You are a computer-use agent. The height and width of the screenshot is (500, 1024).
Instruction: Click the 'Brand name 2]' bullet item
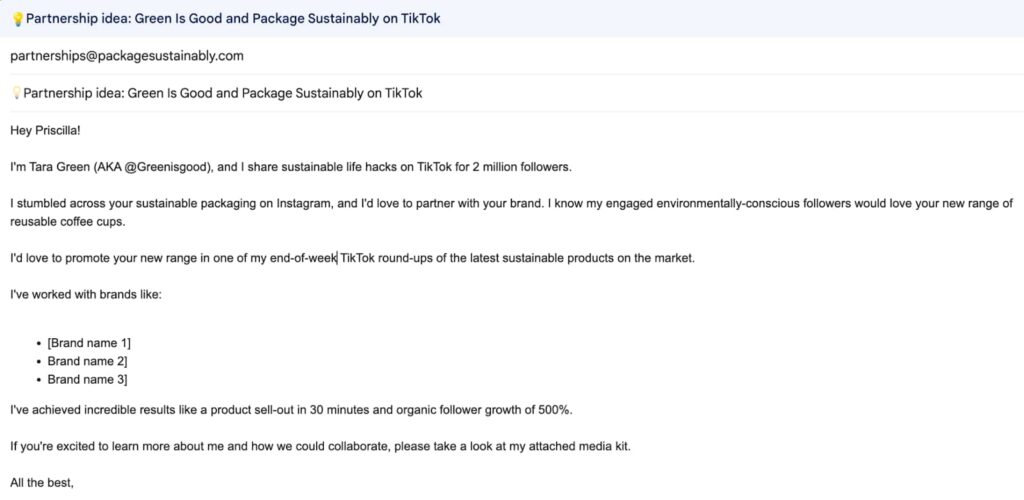[87, 361]
